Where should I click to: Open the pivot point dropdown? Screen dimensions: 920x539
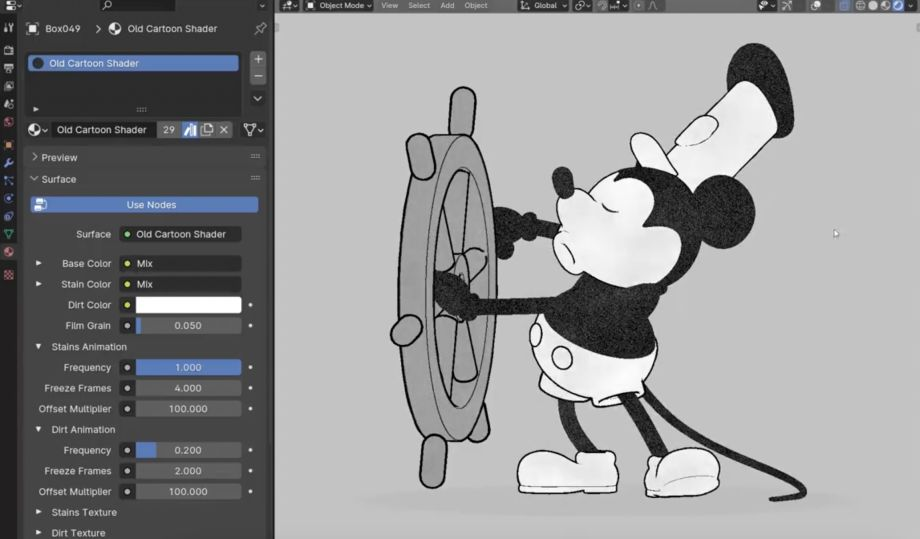tap(583, 5)
